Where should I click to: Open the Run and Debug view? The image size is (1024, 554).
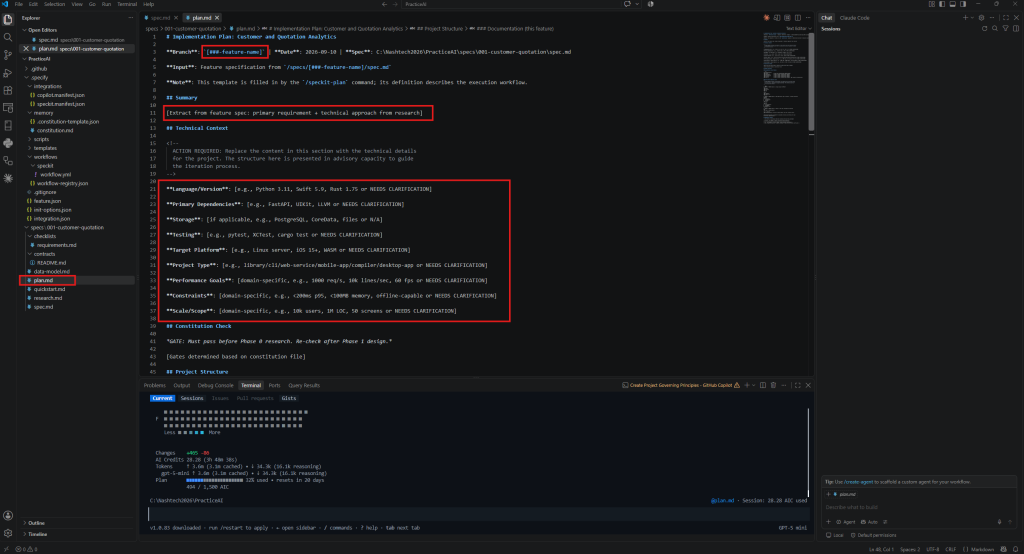point(8,73)
